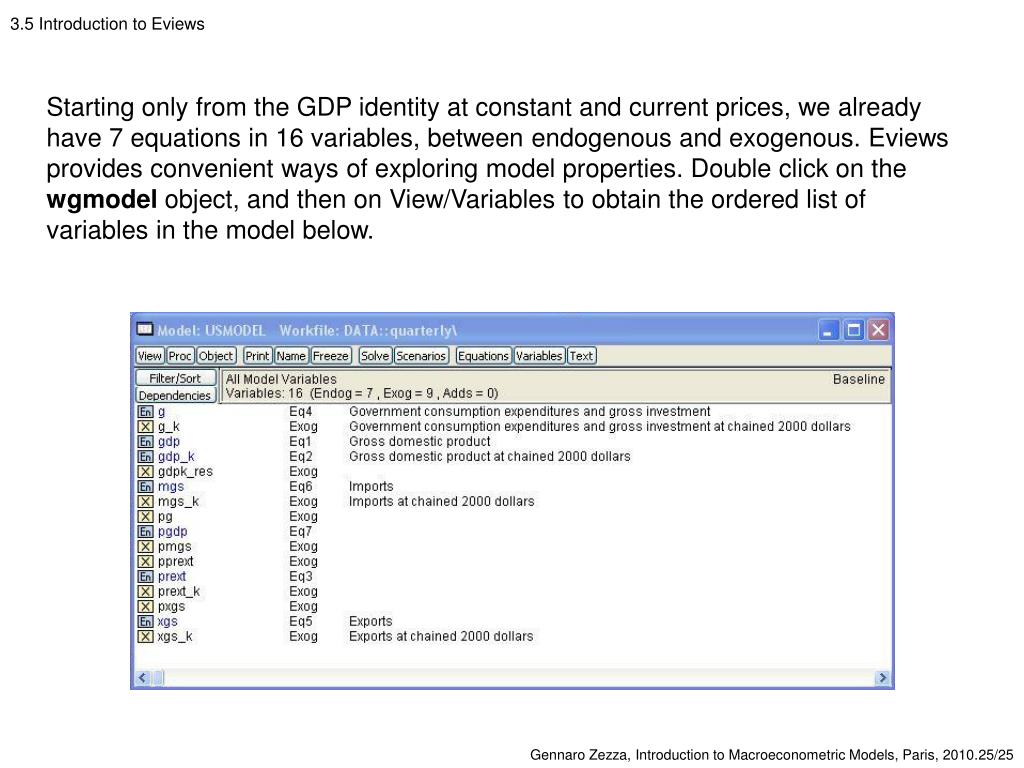Click the En icon beside prext

click(145, 577)
